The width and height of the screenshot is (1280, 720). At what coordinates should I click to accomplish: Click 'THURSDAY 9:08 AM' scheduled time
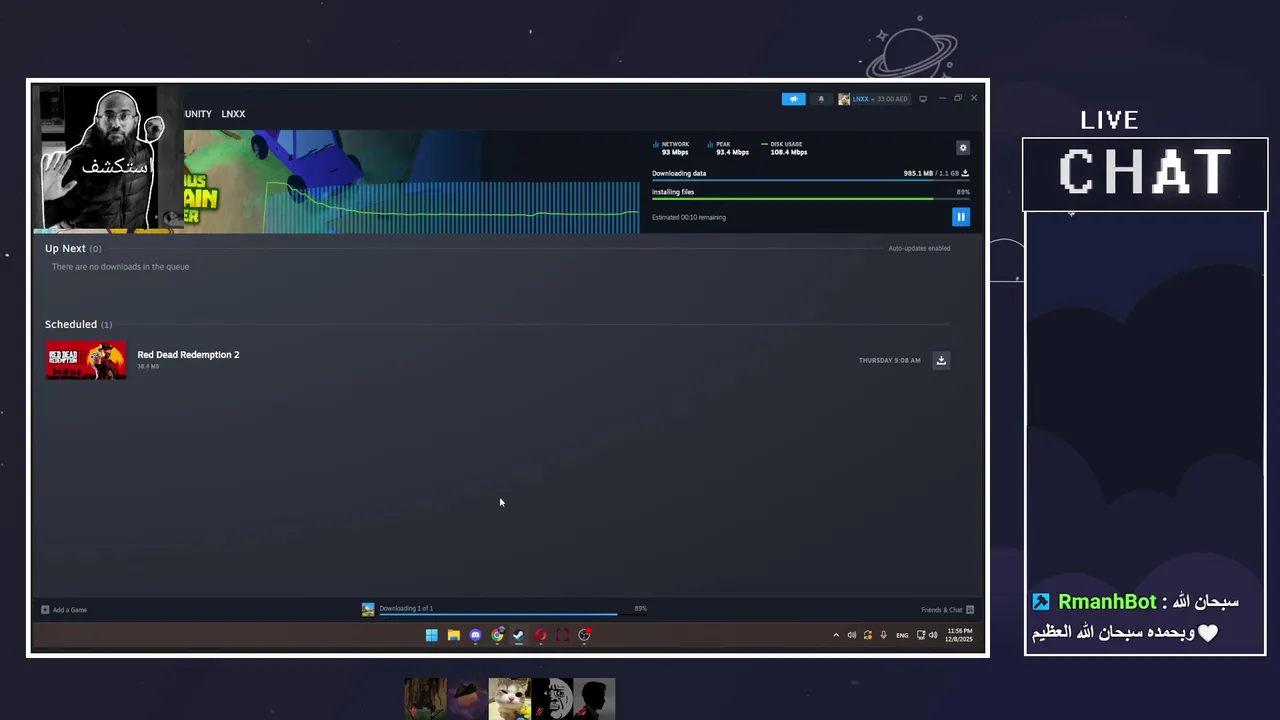(889, 360)
